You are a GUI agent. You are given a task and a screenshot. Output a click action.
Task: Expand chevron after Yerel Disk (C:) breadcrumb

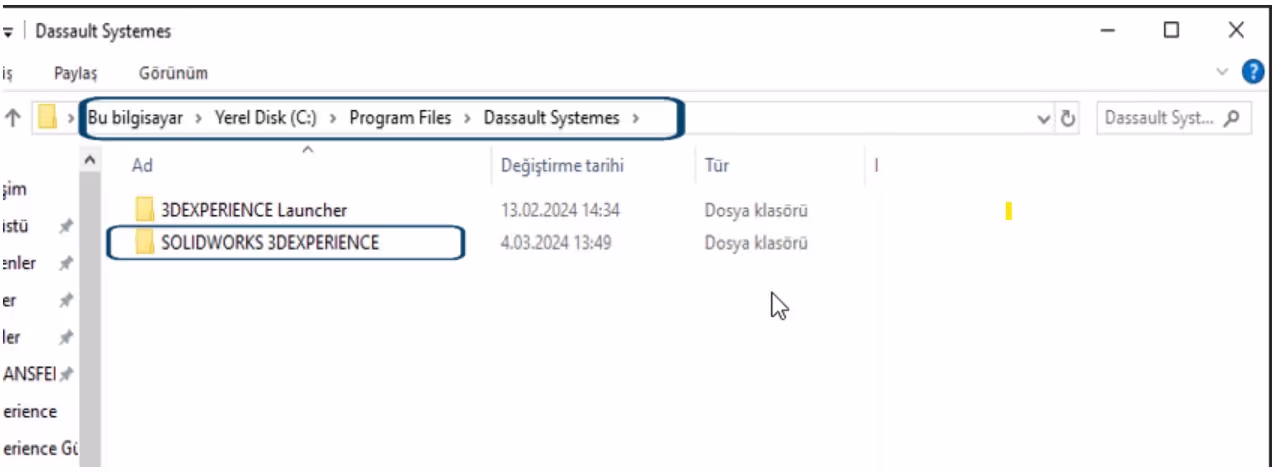point(333,118)
